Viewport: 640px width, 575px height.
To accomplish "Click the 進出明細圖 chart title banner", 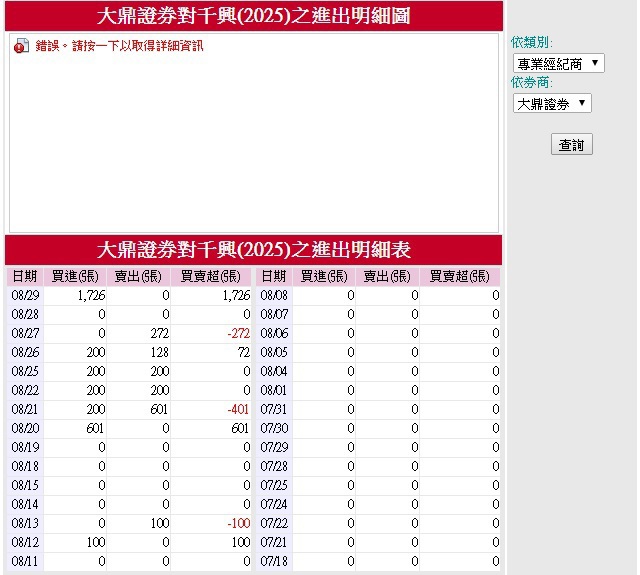I will [x=253, y=16].
